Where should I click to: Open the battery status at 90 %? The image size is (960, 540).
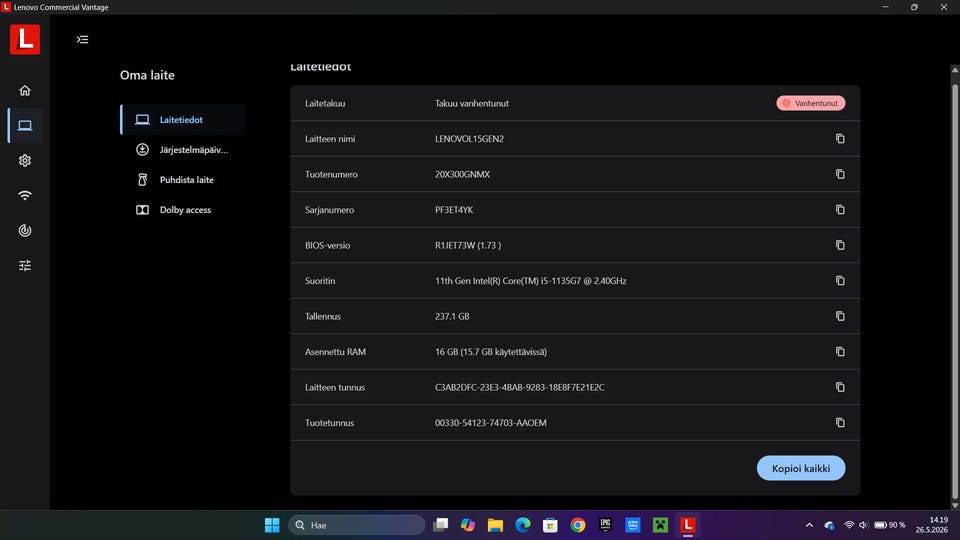pyautogui.click(x=890, y=525)
